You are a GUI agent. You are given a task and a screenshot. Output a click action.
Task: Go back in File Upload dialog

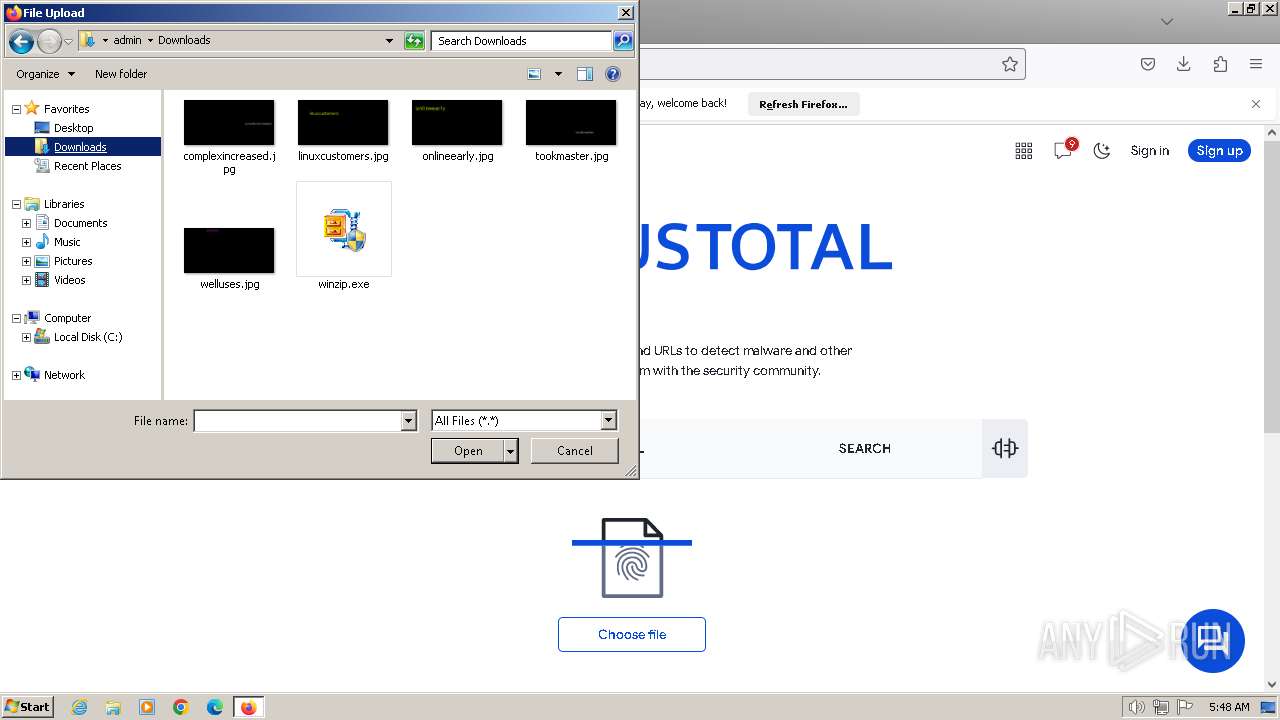pyautogui.click(x=21, y=41)
